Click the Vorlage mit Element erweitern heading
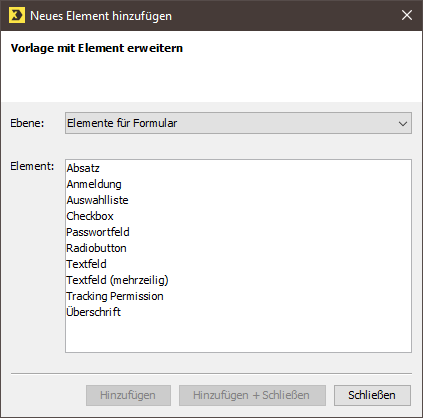The image size is (423, 418). 97,48
